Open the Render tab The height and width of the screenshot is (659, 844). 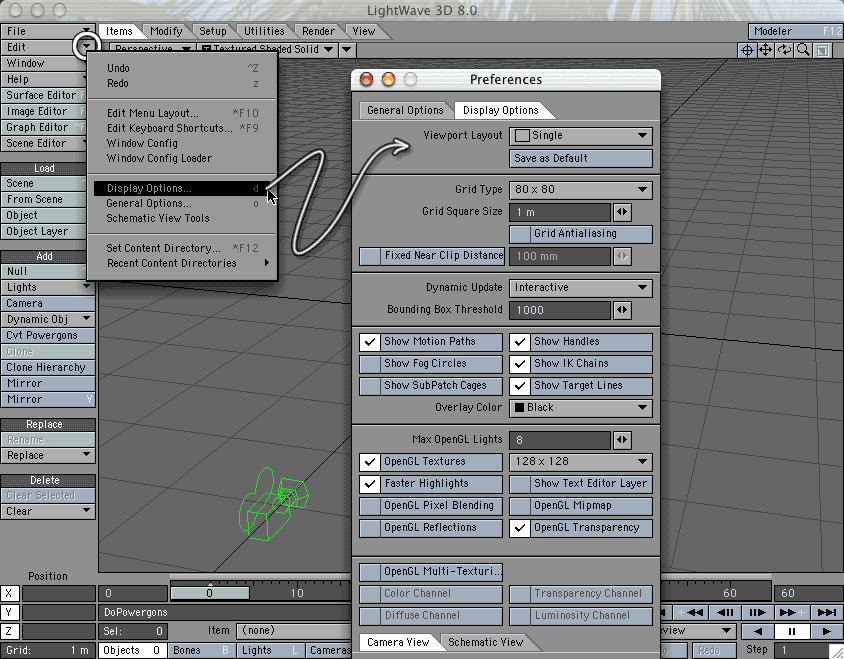(x=318, y=31)
